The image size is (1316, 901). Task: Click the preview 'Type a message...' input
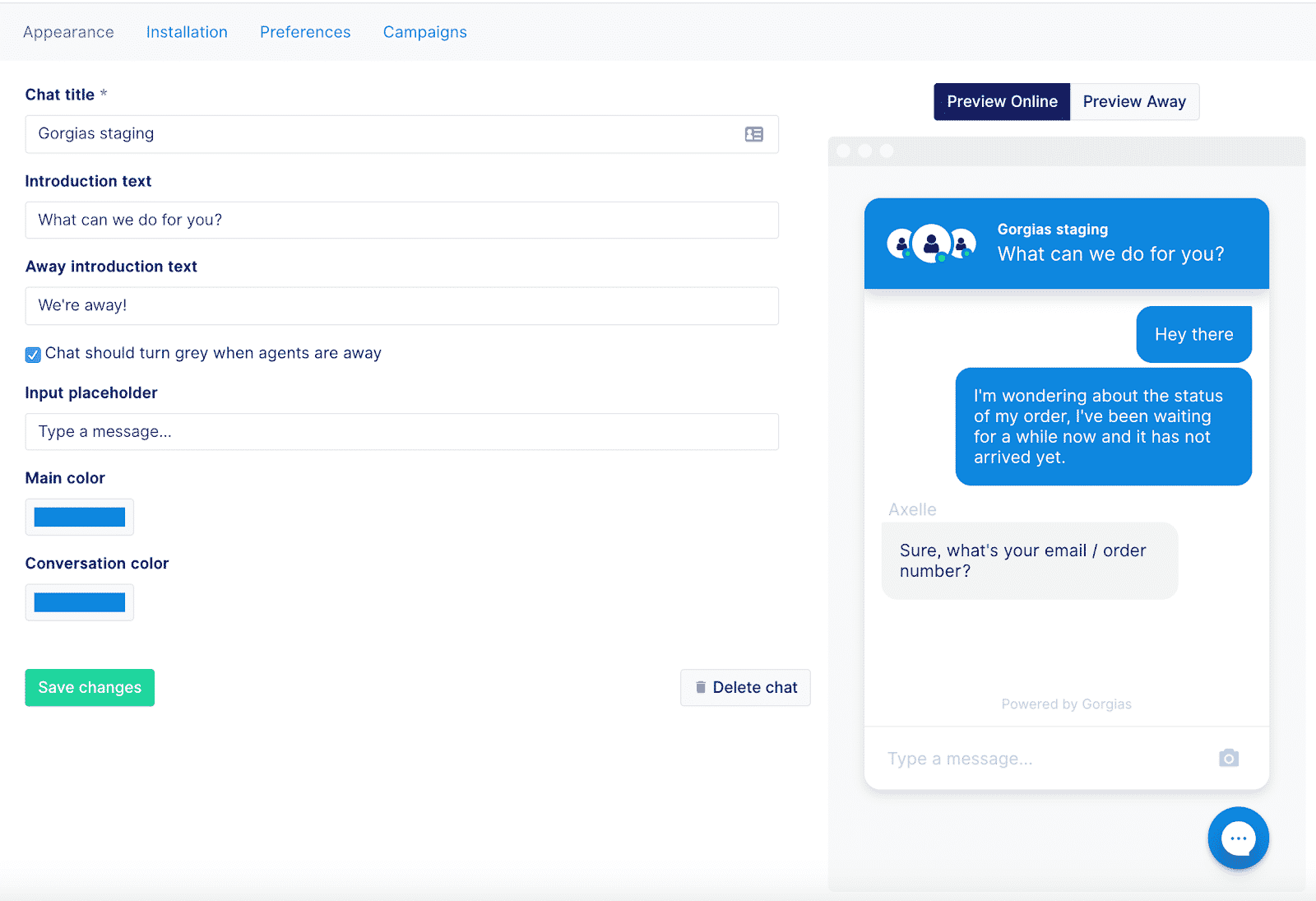point(1036,759)
